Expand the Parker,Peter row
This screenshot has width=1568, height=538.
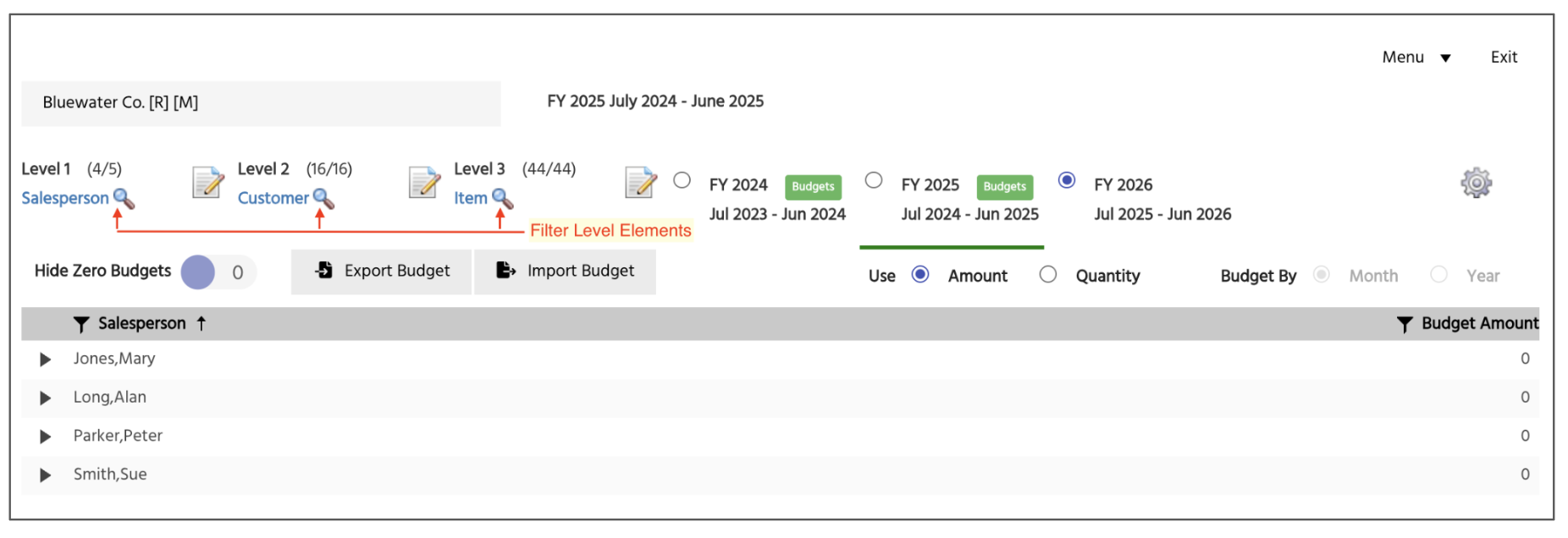45,436
